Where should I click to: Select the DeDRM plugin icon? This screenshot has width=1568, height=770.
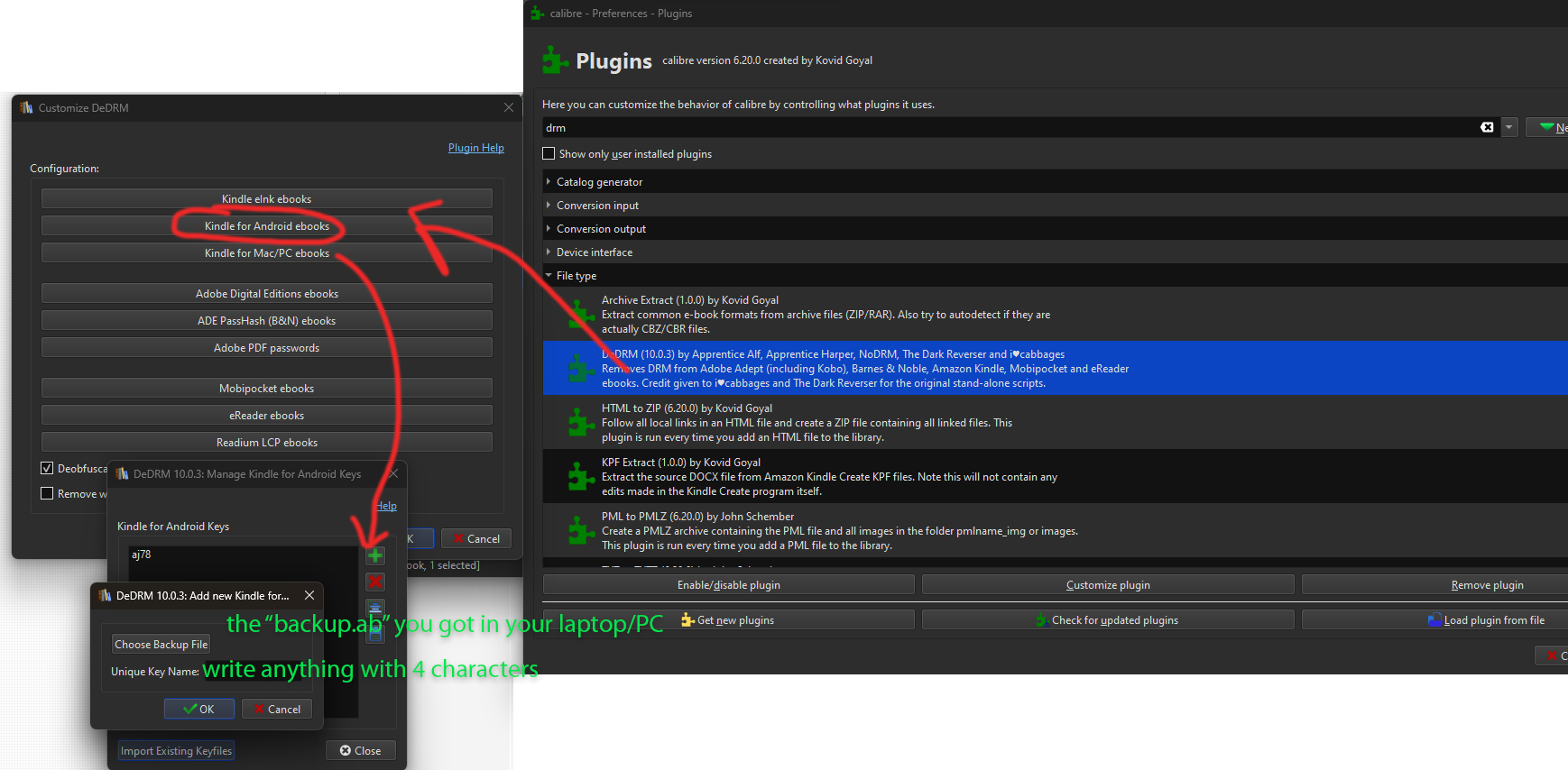(x=581, y=368)
